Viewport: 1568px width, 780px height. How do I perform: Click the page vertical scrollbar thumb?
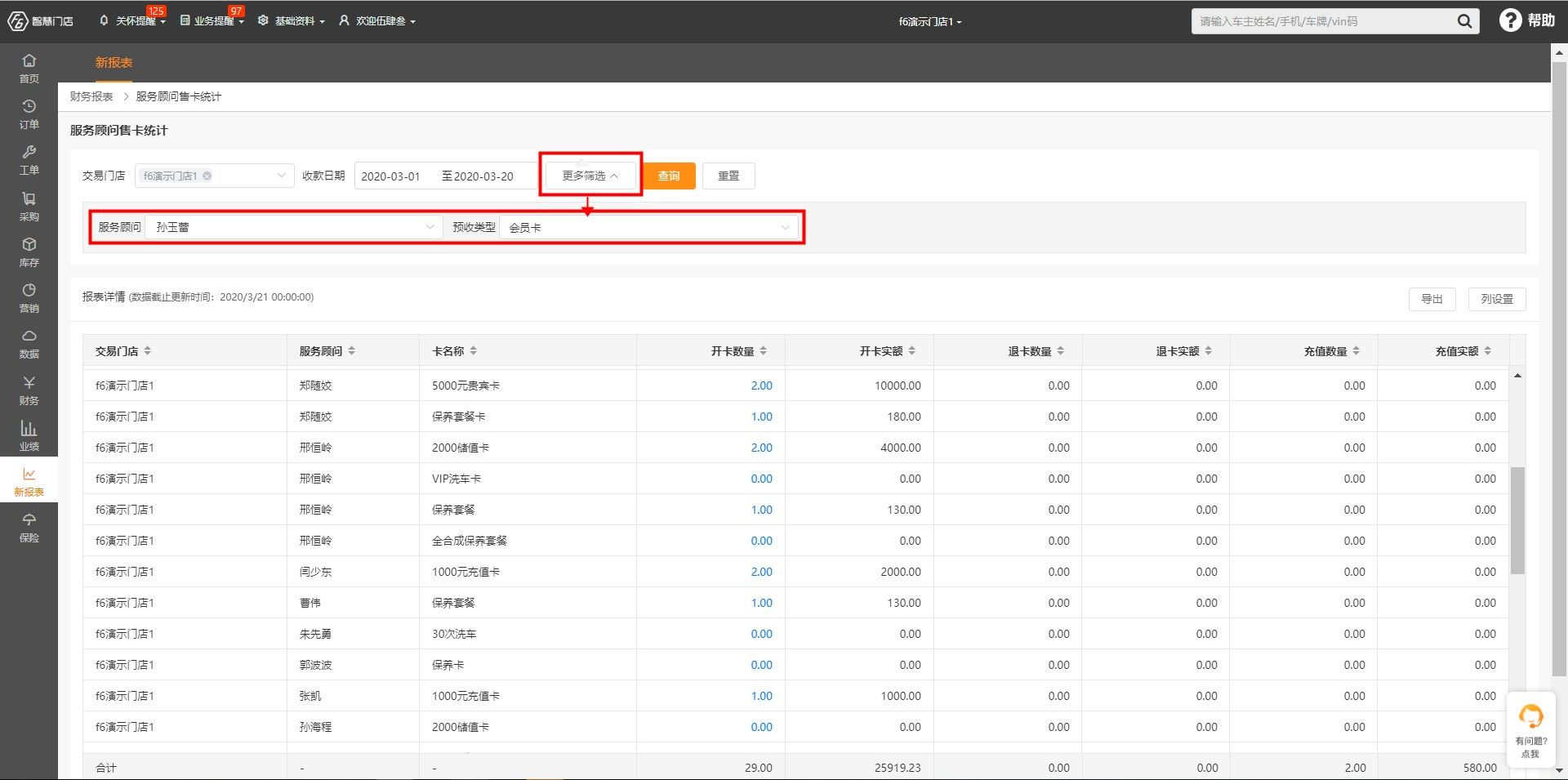(x=1558, y=368)
